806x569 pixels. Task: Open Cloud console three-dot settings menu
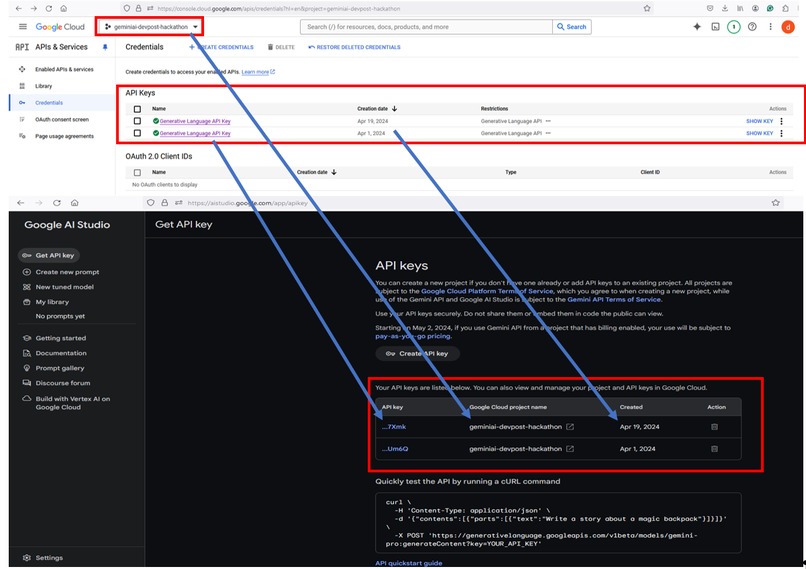point(770,27)
